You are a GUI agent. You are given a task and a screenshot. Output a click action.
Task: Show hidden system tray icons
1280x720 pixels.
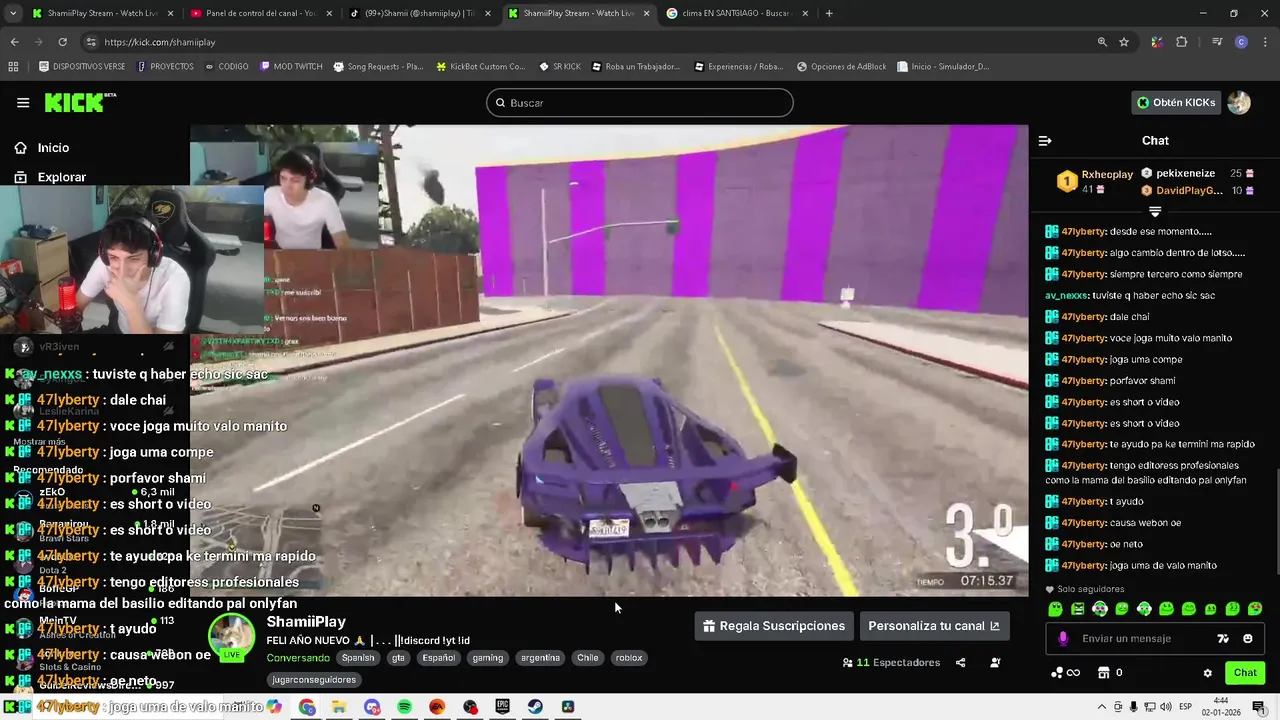pos(1102,707)
